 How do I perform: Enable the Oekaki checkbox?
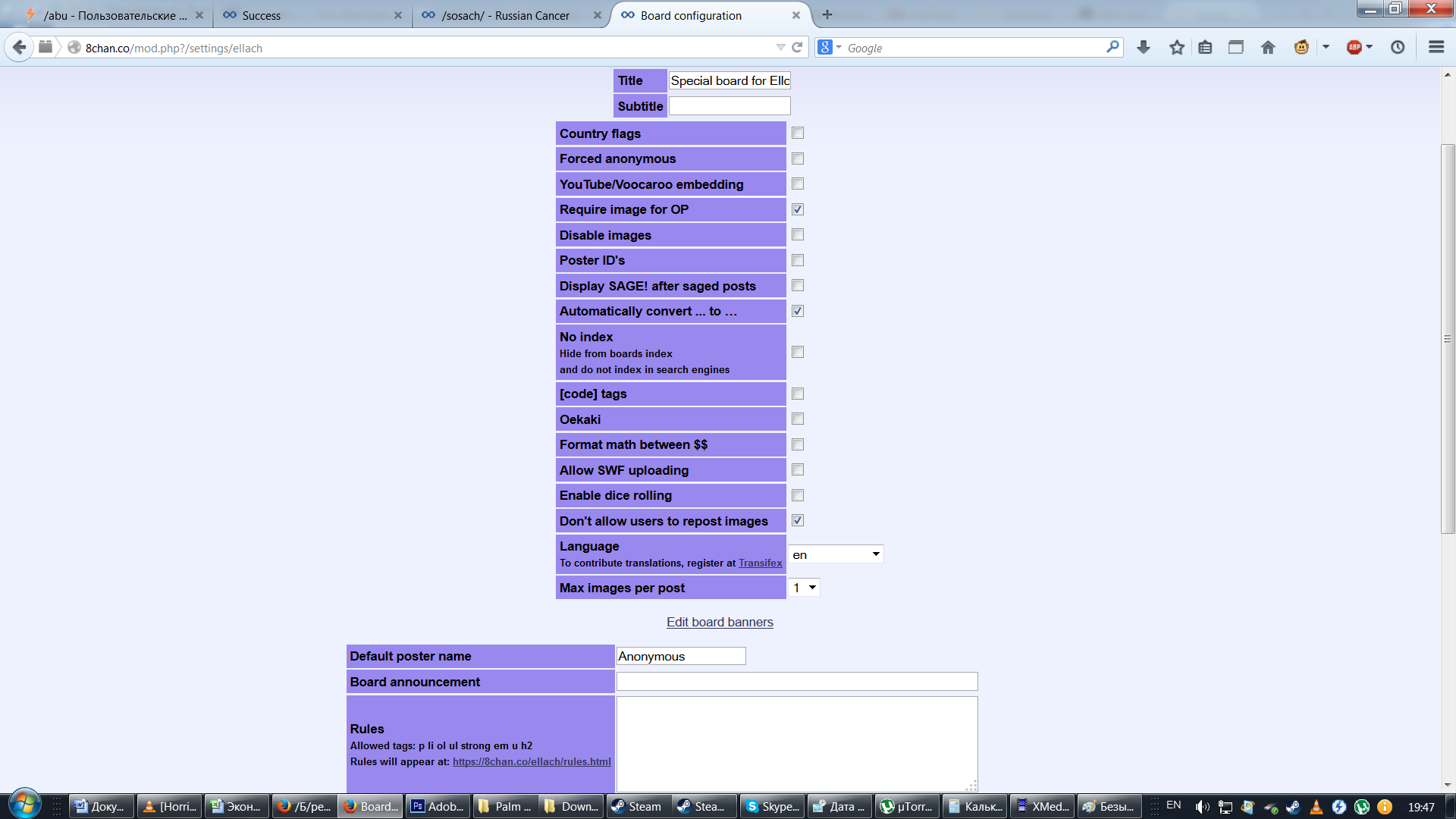[798, 419]
